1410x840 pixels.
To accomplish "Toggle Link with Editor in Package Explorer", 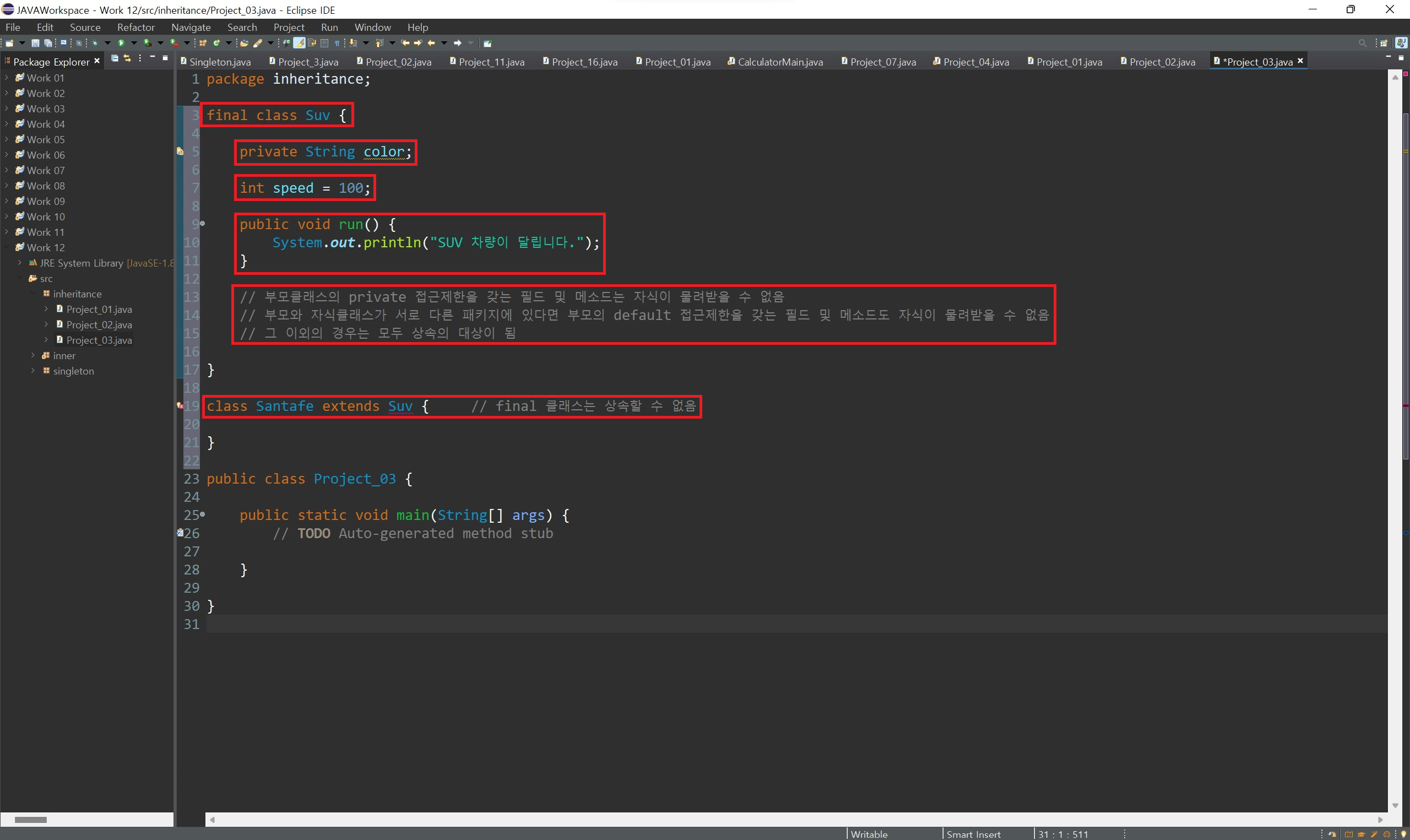I will point(127,58).
